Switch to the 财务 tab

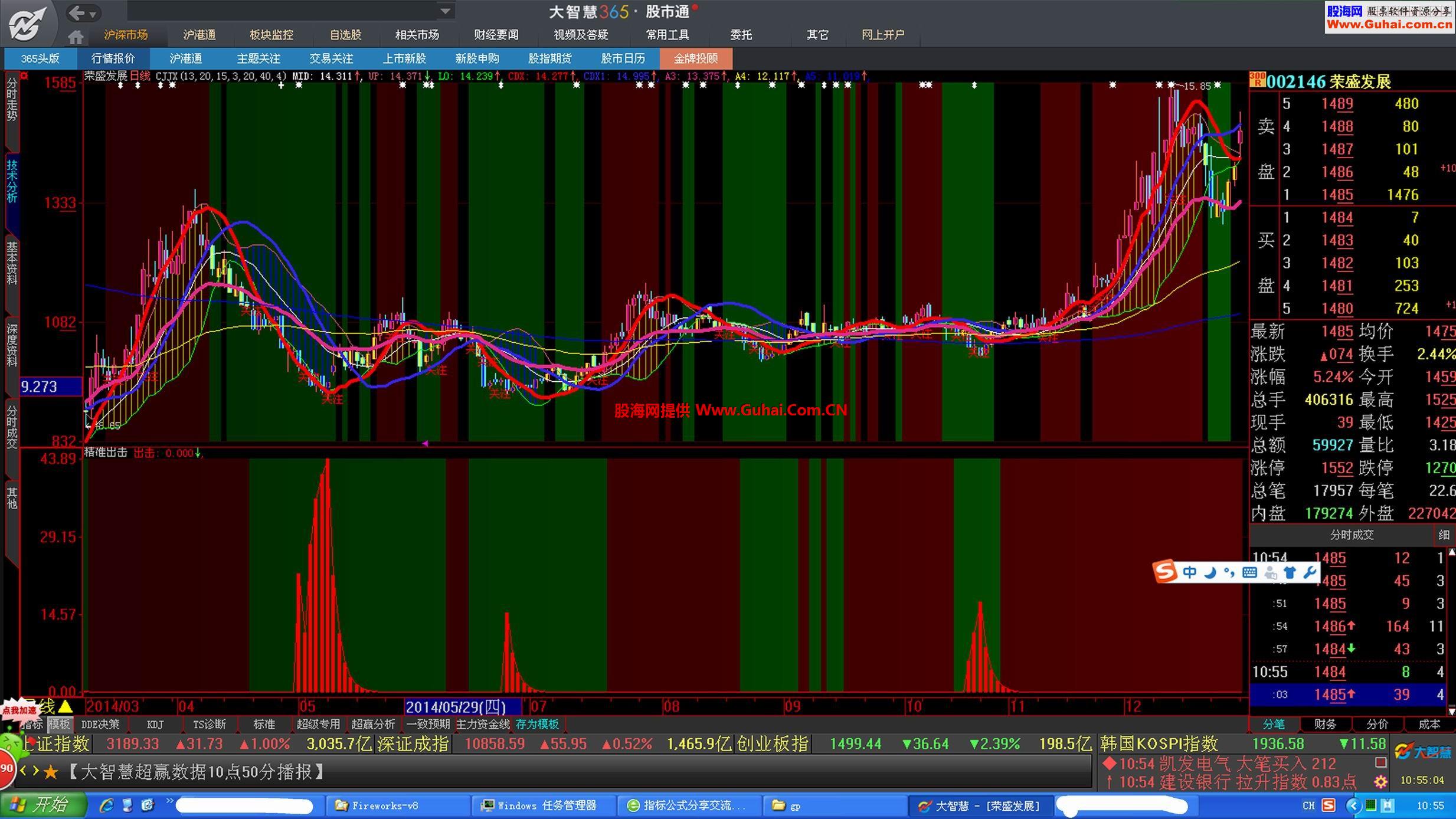coord(1326,724)
